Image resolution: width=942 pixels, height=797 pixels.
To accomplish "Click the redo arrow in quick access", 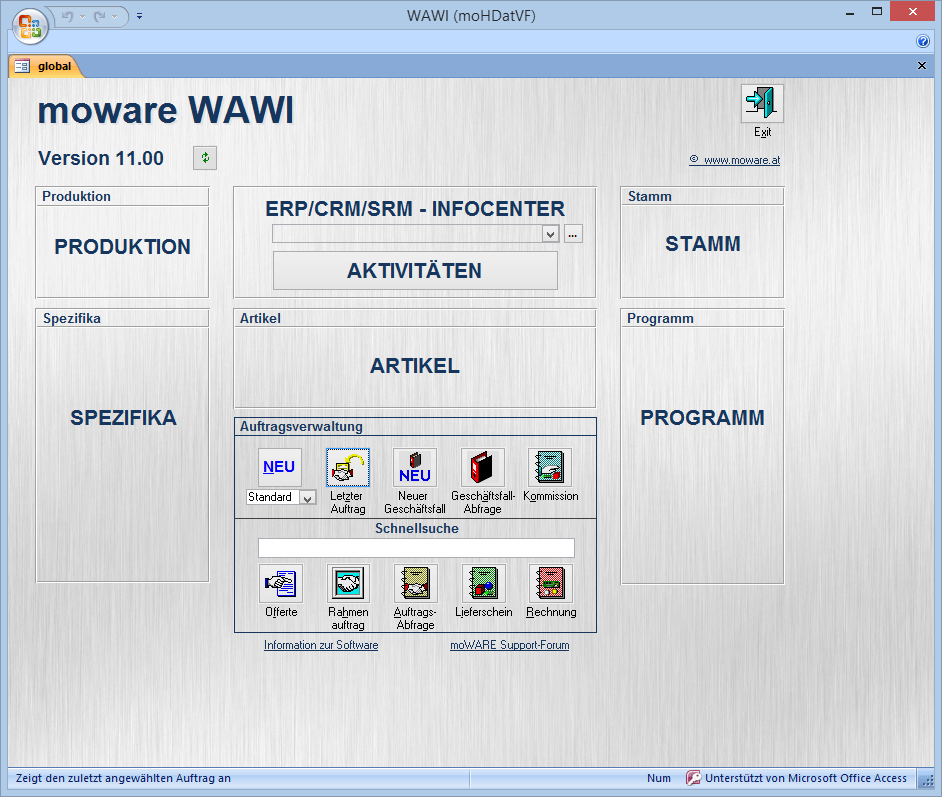I will tap(99, 17).
